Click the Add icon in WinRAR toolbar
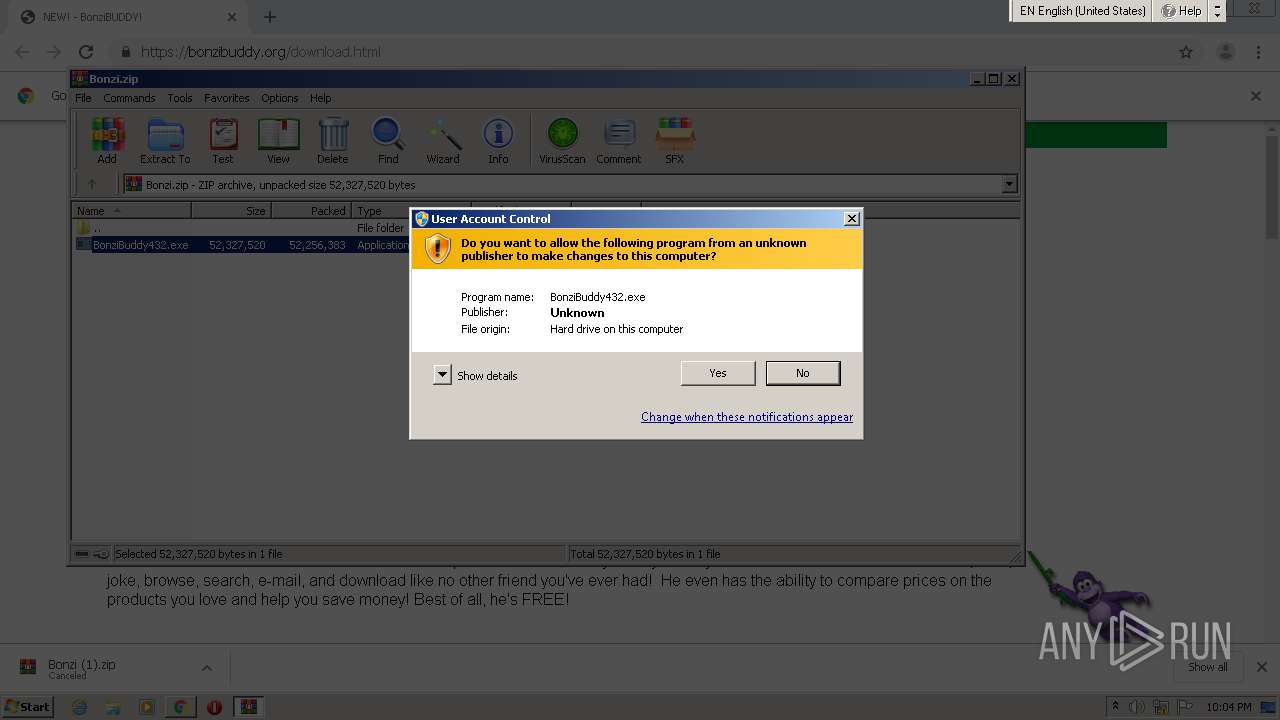Image resolution: width=1280 pixels, height=720 pixels. click(107, 141)
